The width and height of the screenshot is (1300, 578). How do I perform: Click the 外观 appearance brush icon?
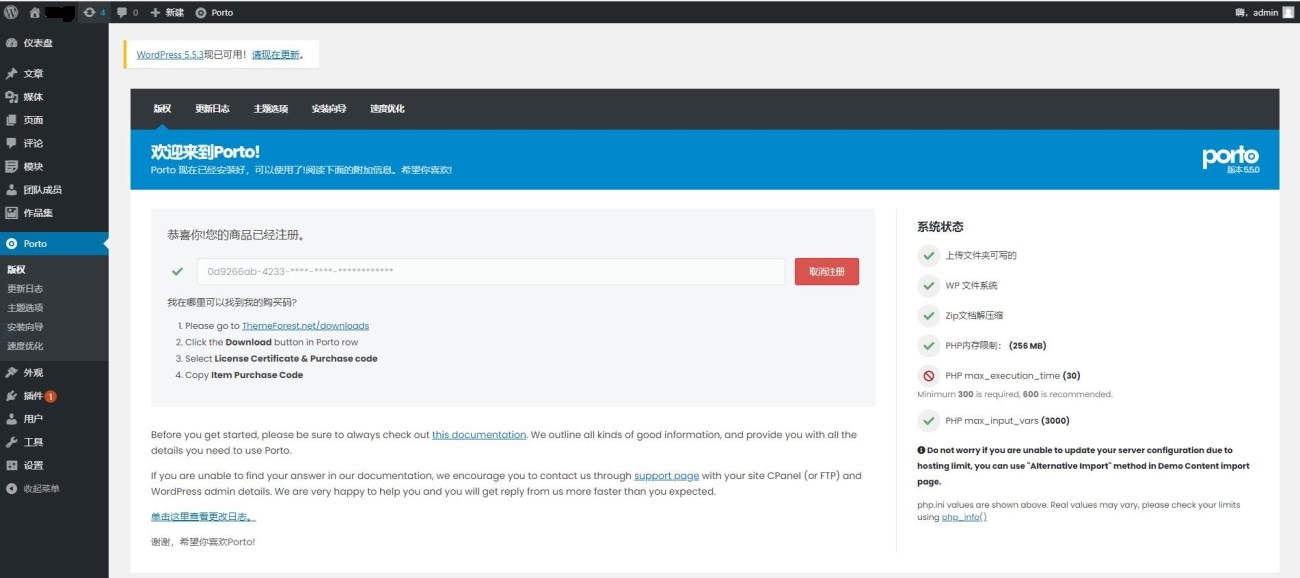click(12, 372)
